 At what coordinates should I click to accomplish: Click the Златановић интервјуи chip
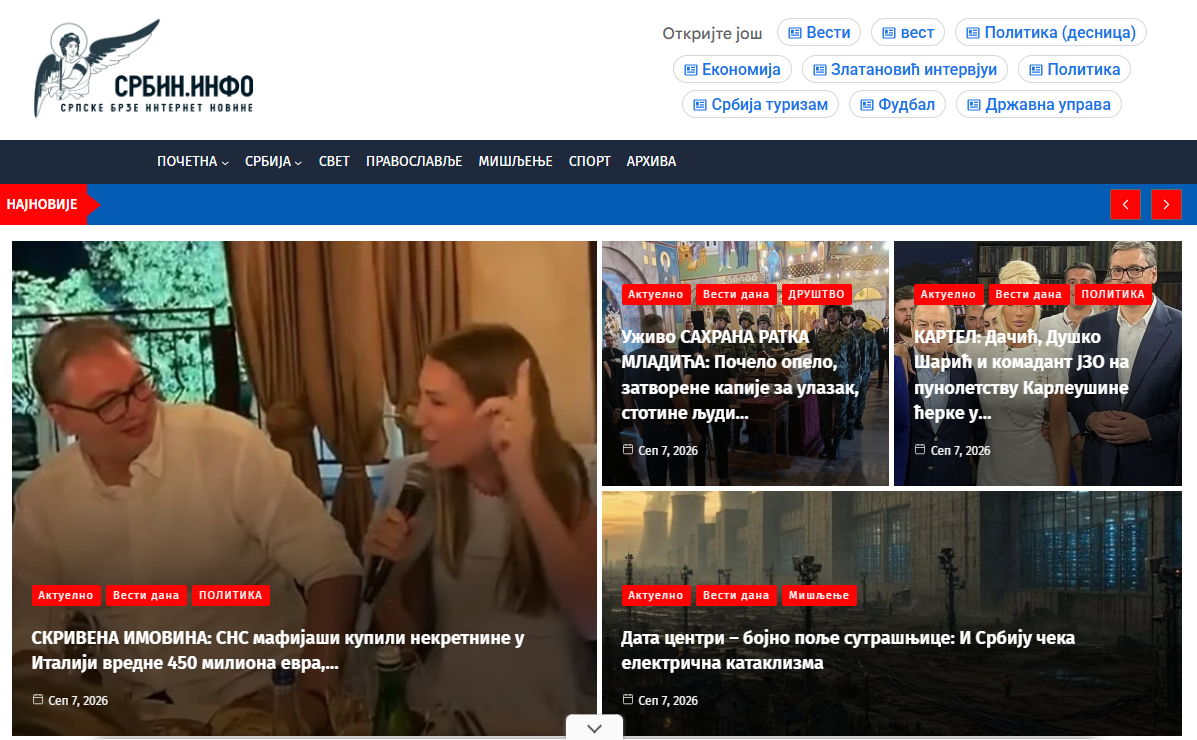[x=905, y=69]
